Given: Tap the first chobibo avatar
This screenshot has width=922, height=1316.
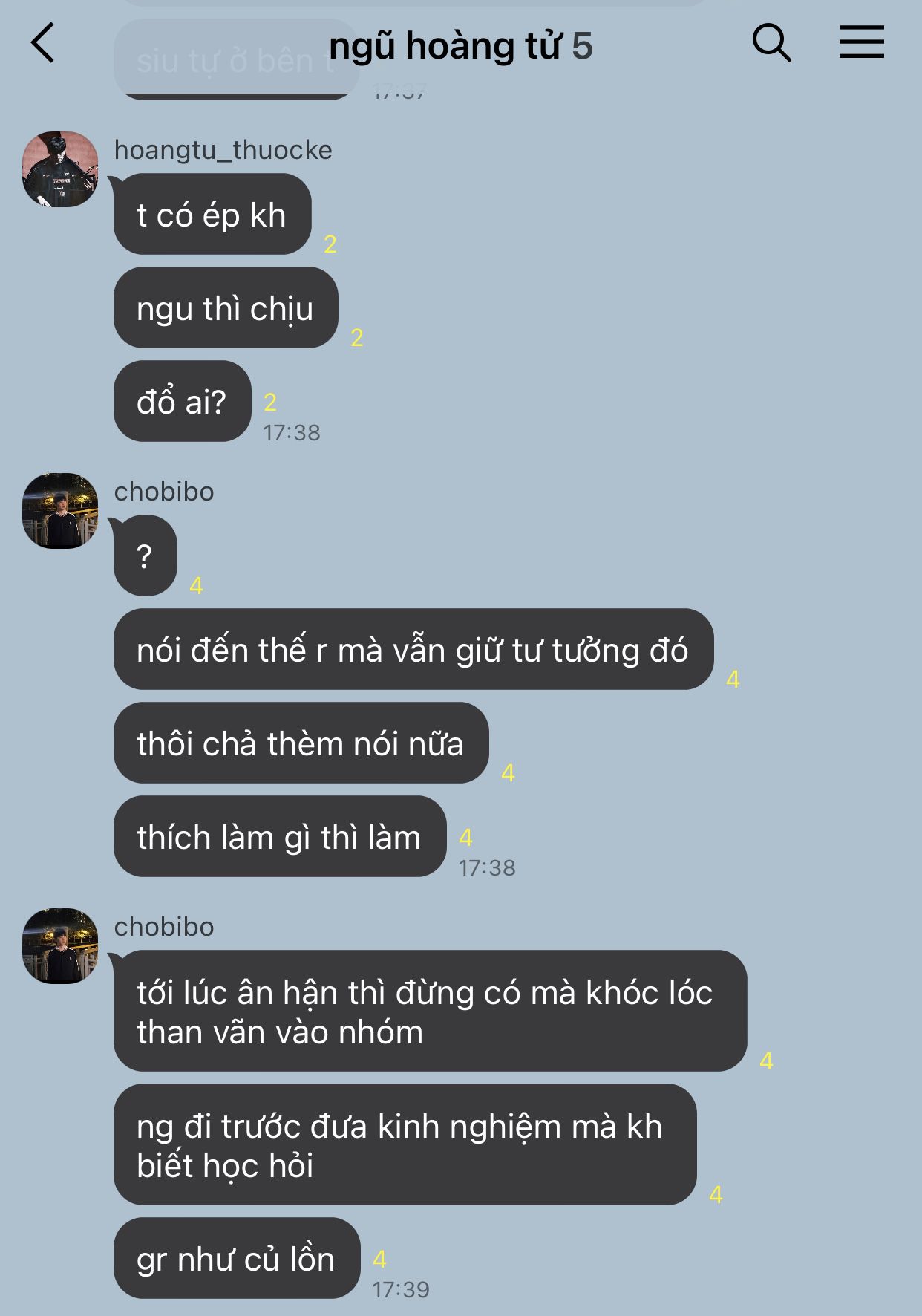Looking at the screenshot, I should [x=60, y=511].
